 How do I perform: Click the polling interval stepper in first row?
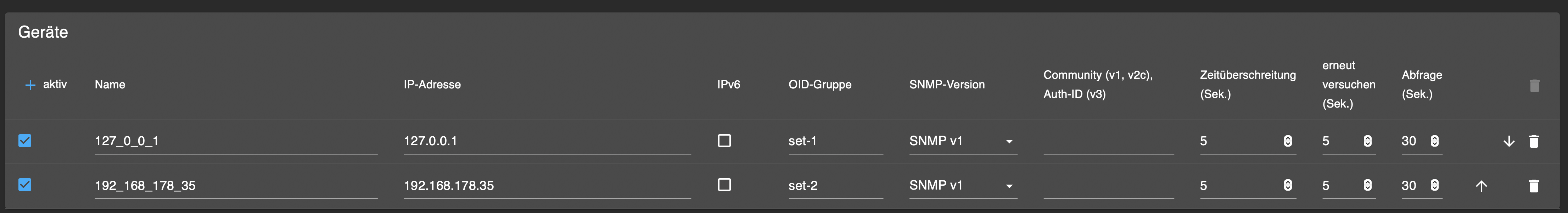(1435, 142)
